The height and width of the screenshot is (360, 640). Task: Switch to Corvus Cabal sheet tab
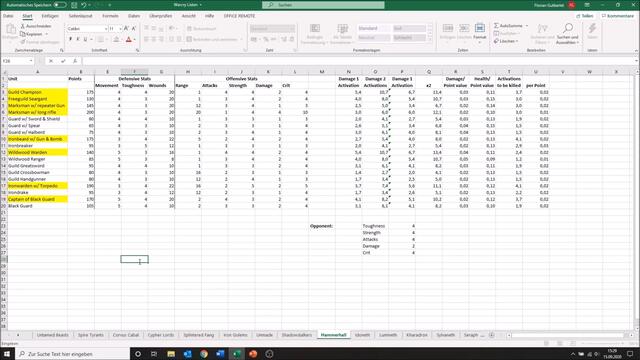click(126, 335)
